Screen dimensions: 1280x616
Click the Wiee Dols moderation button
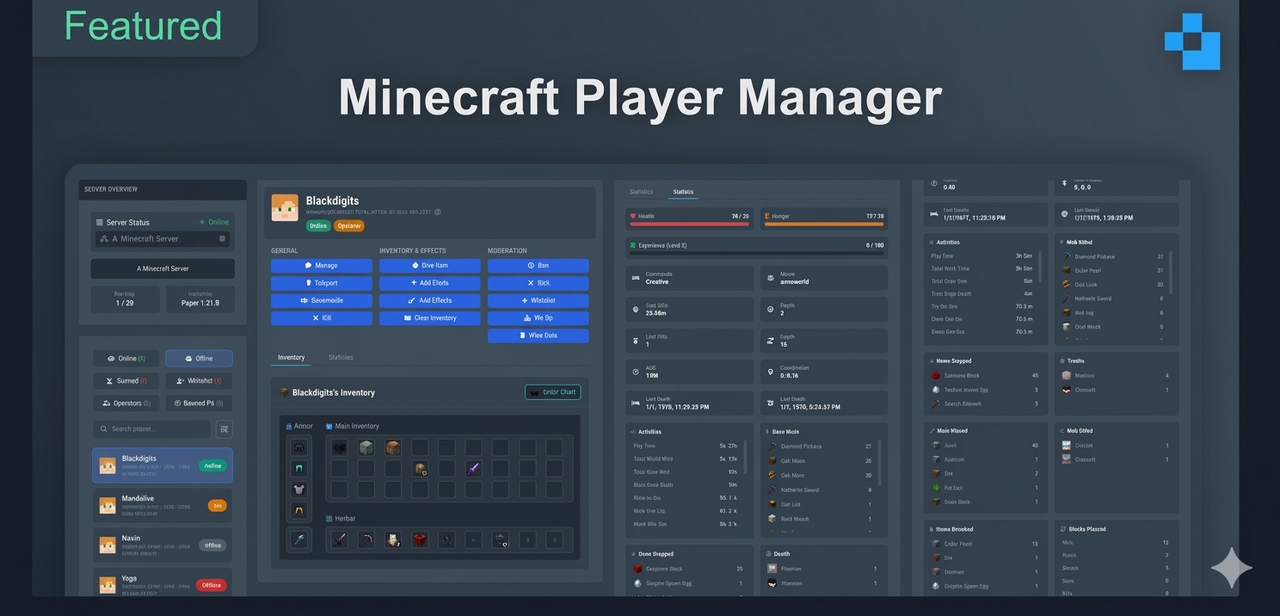[x=538, y=336]
